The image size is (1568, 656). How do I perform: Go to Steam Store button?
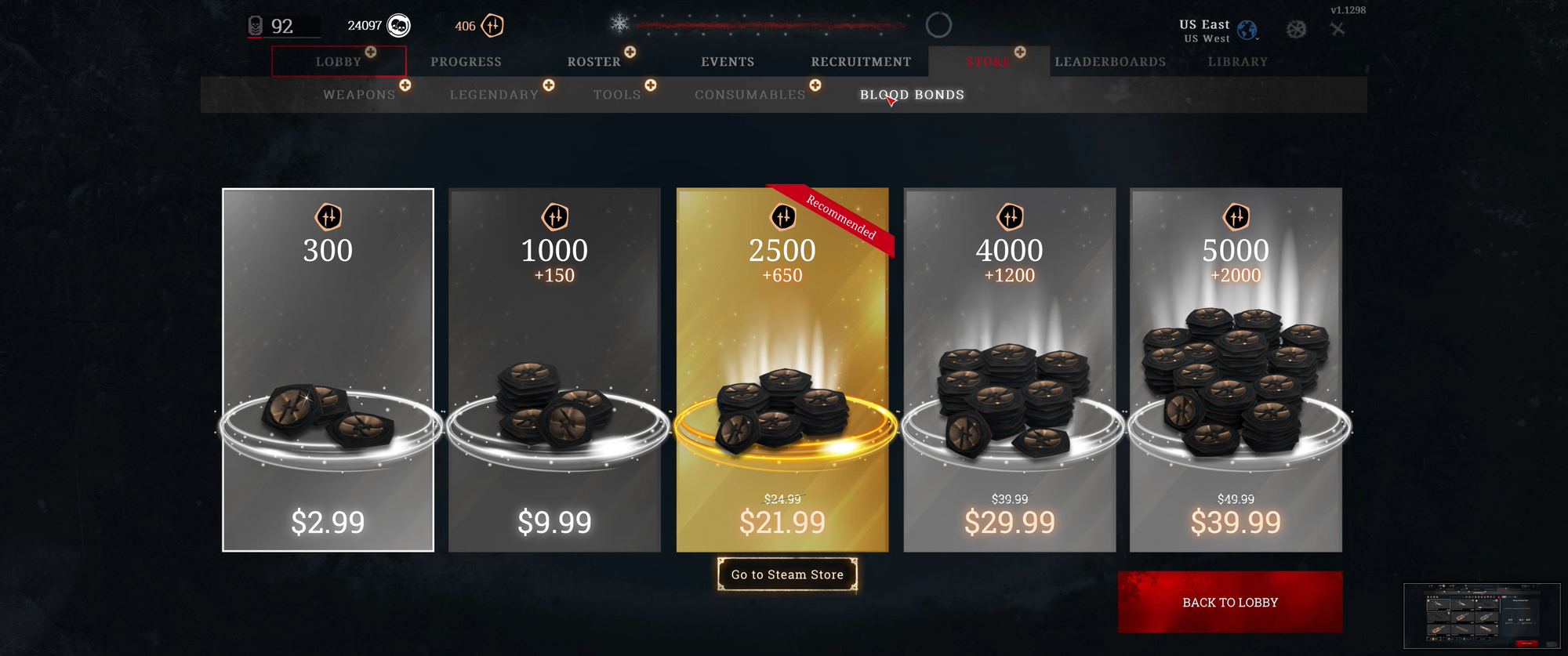click(787, 574)
